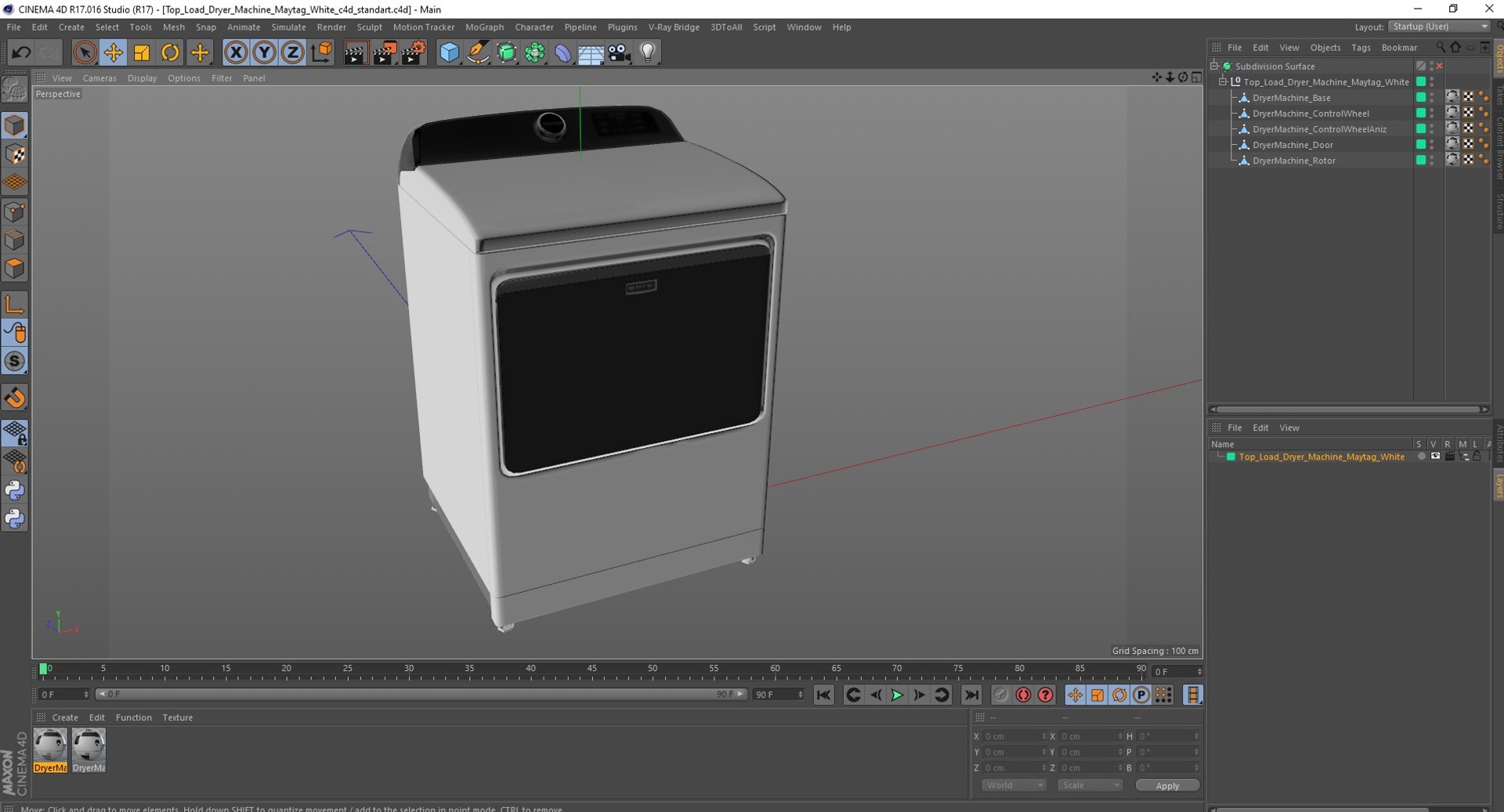Toggle the Y axis lock
1504x812 pixels.
coord(264,52)
